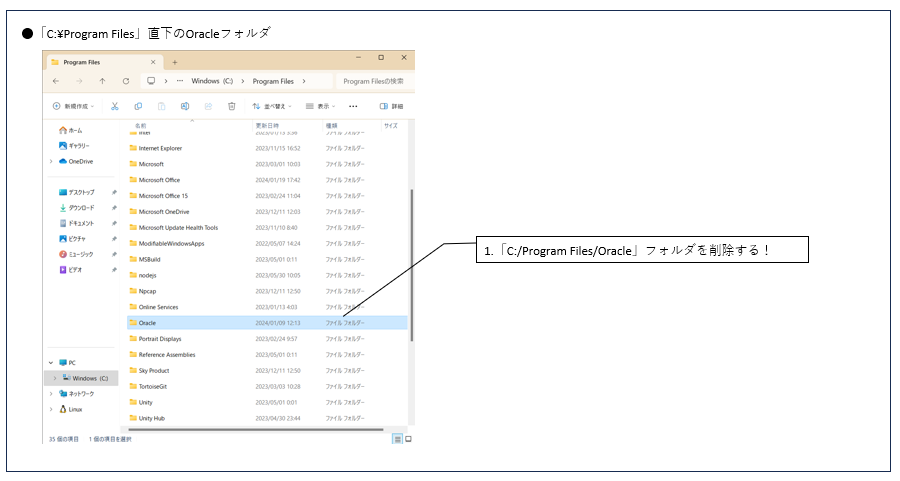
Task: Rename the selected folder via toolbar icon
Action: coord(185,106)
